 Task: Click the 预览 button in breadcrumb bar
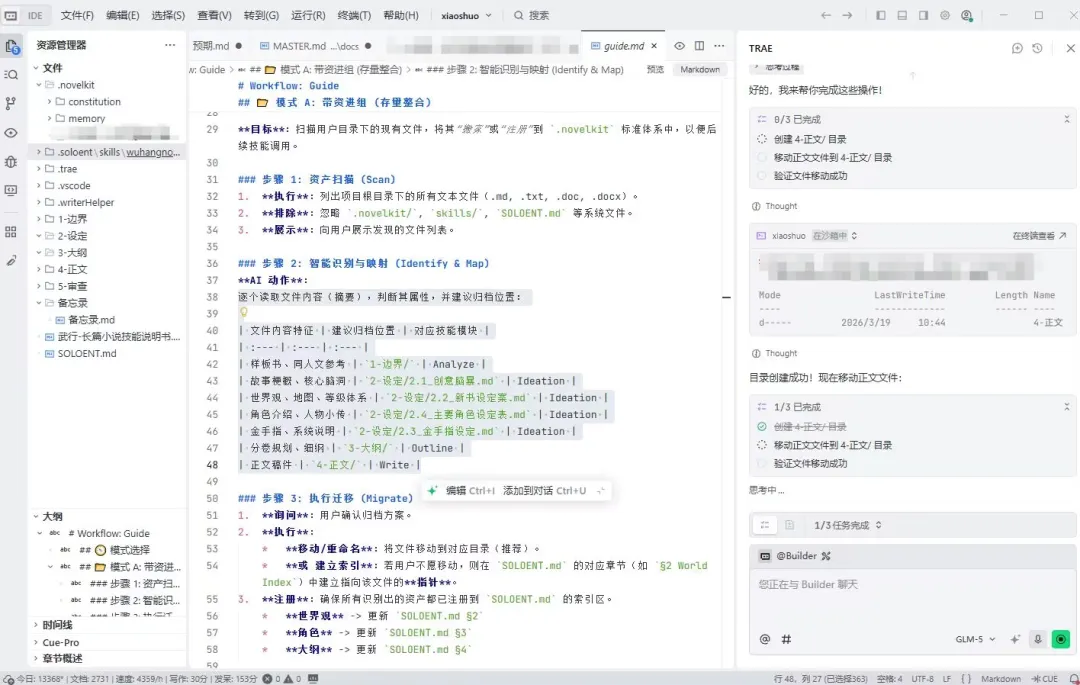[x=656, y=70]
